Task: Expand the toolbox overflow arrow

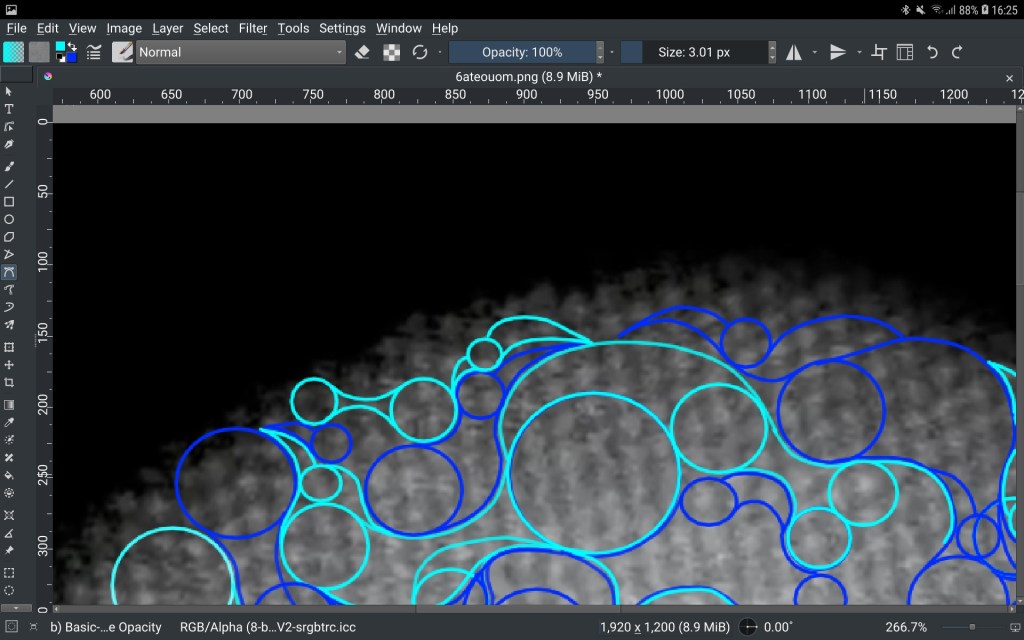Action: pos(16,607)
